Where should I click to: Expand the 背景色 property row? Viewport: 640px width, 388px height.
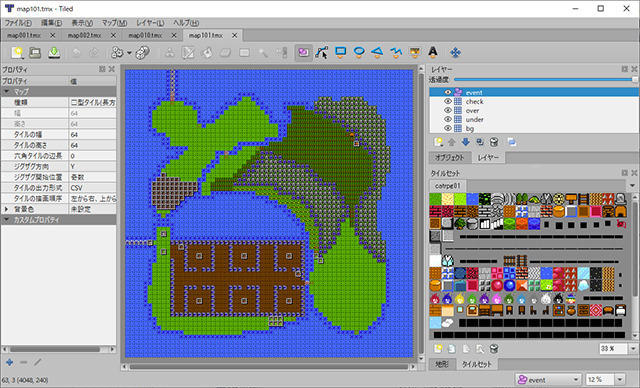6,209
